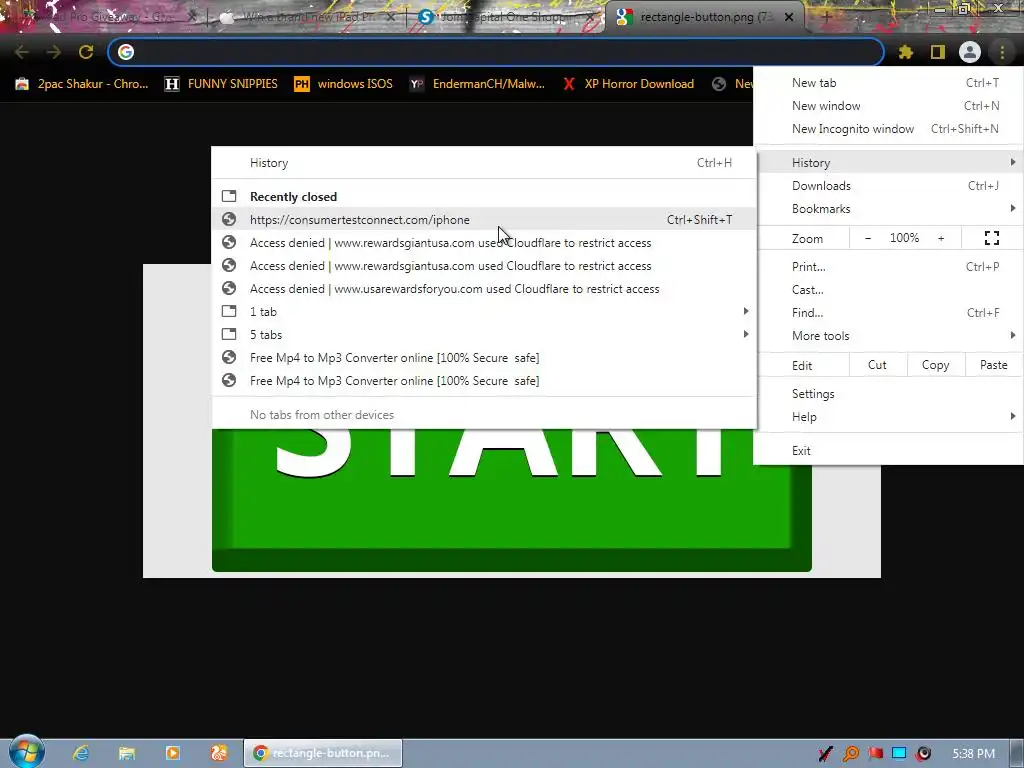Click the fullscreen icon beside zoom
1024x768 pixels.
[x=992, y=238]
